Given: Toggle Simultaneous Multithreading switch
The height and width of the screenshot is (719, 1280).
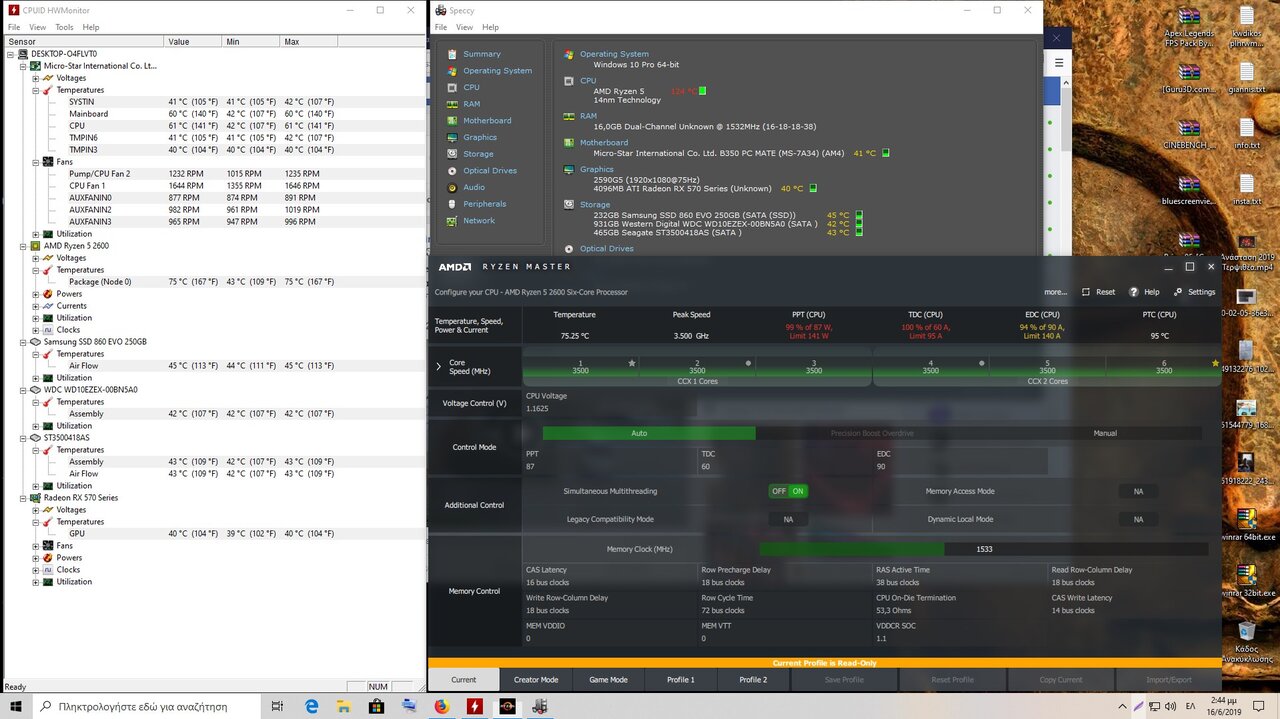Looking at the screenshot, I should [x=788, y=491].
